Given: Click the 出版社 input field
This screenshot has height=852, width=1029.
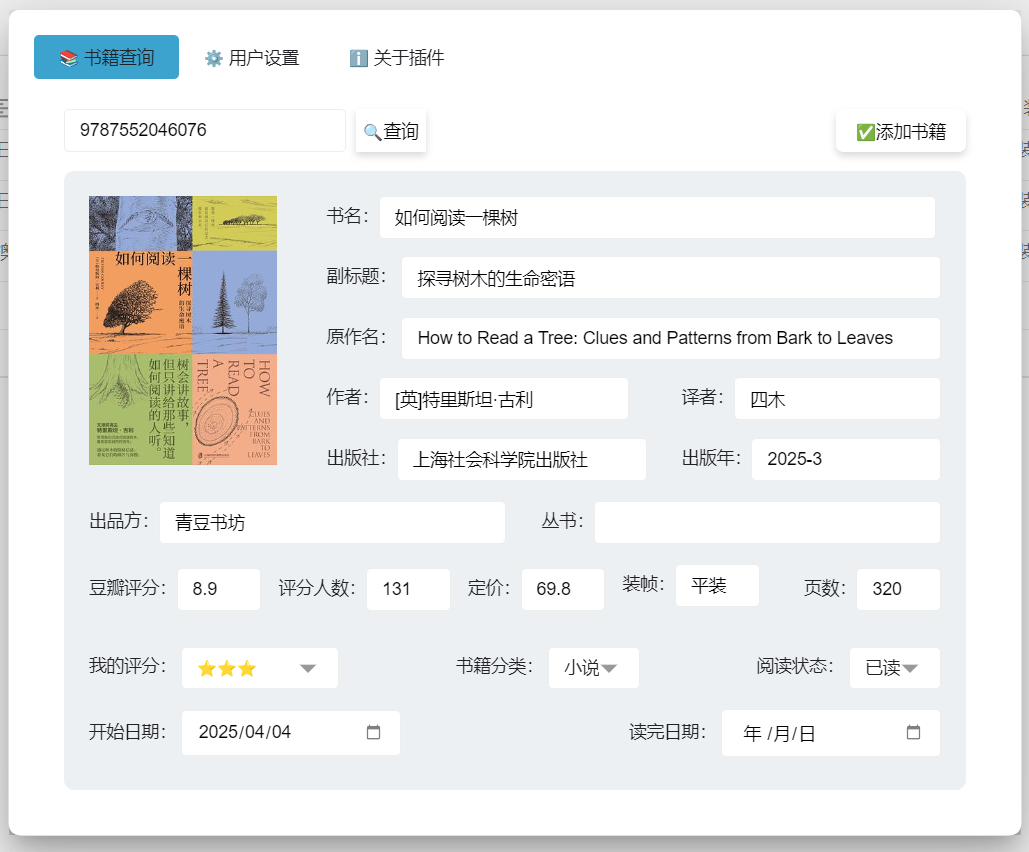Looking at the screenshot, I should coord(521,460).
